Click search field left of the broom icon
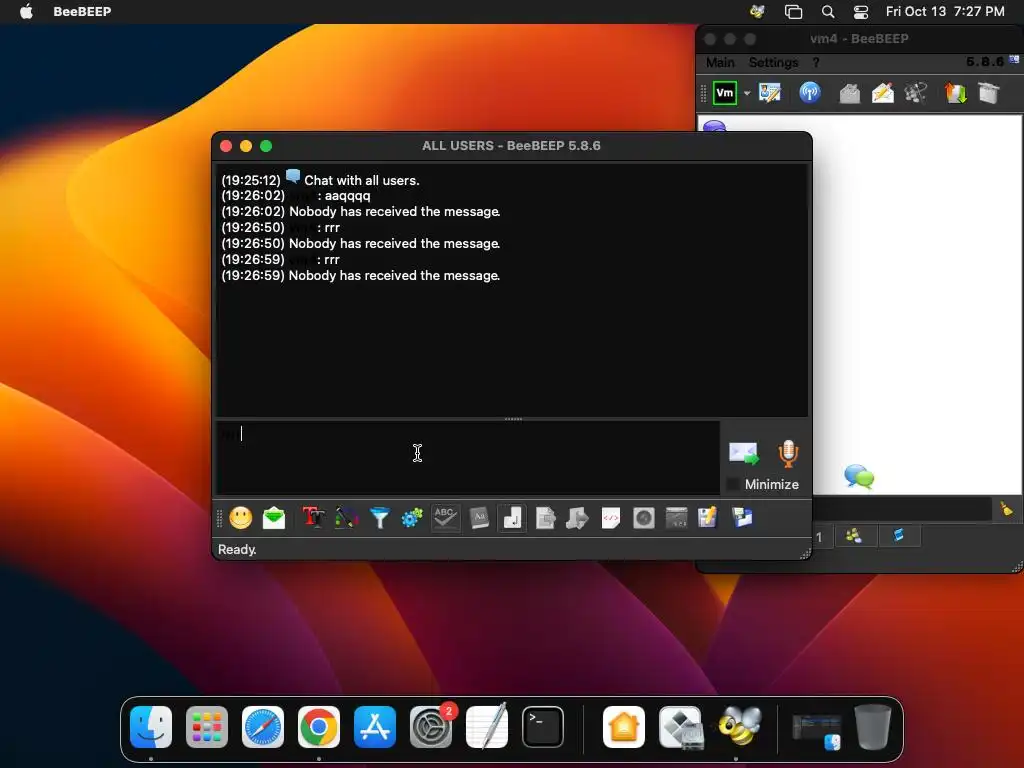1024x768 pixels. (903, 509)
